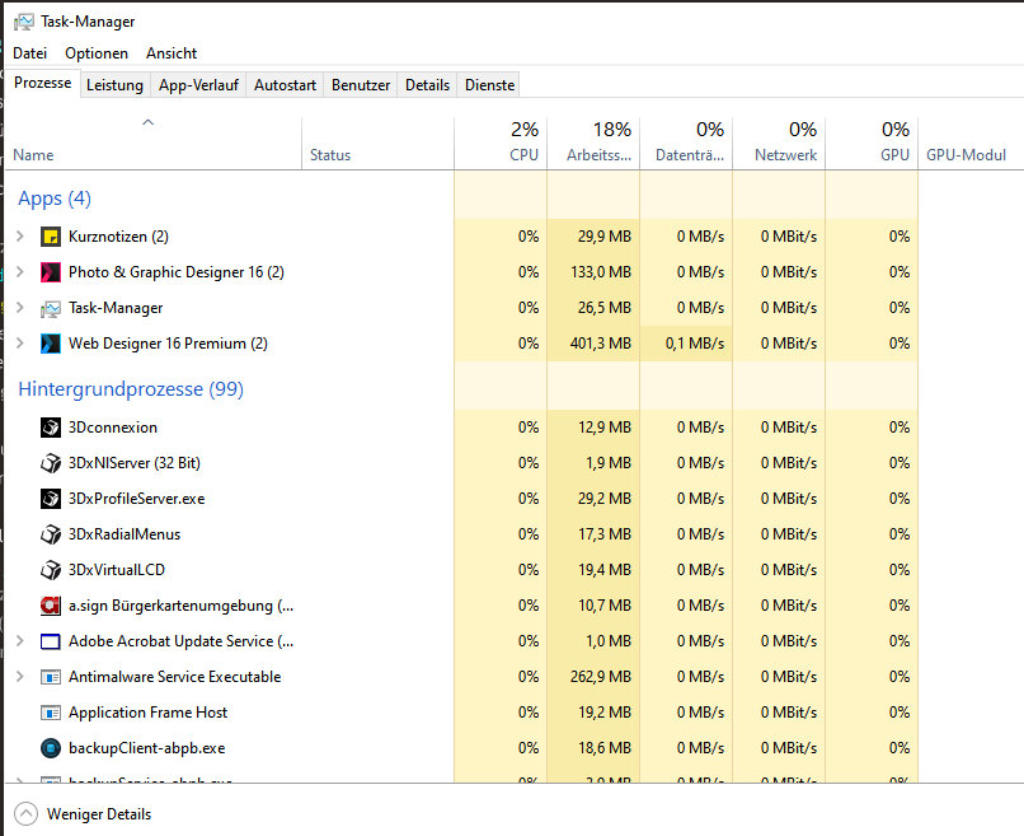Screen dimensions: 1024x836
Task: Click the 0,1 MB/s disk value
Action: coord(695,344)
